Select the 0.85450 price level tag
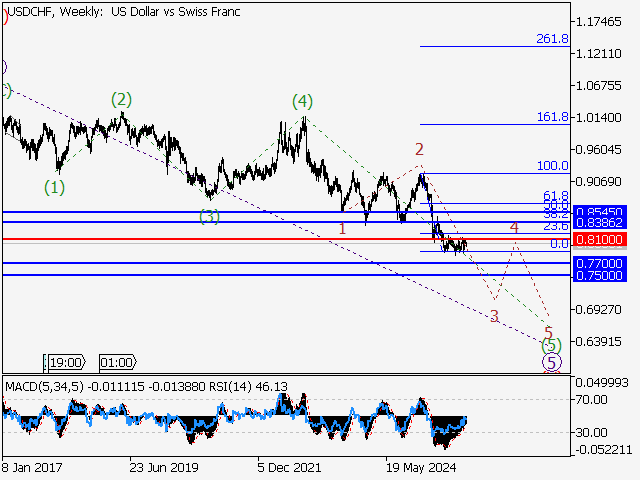This screenshot has height=480, width=640. pyautogui.click(x=599, y=212)
